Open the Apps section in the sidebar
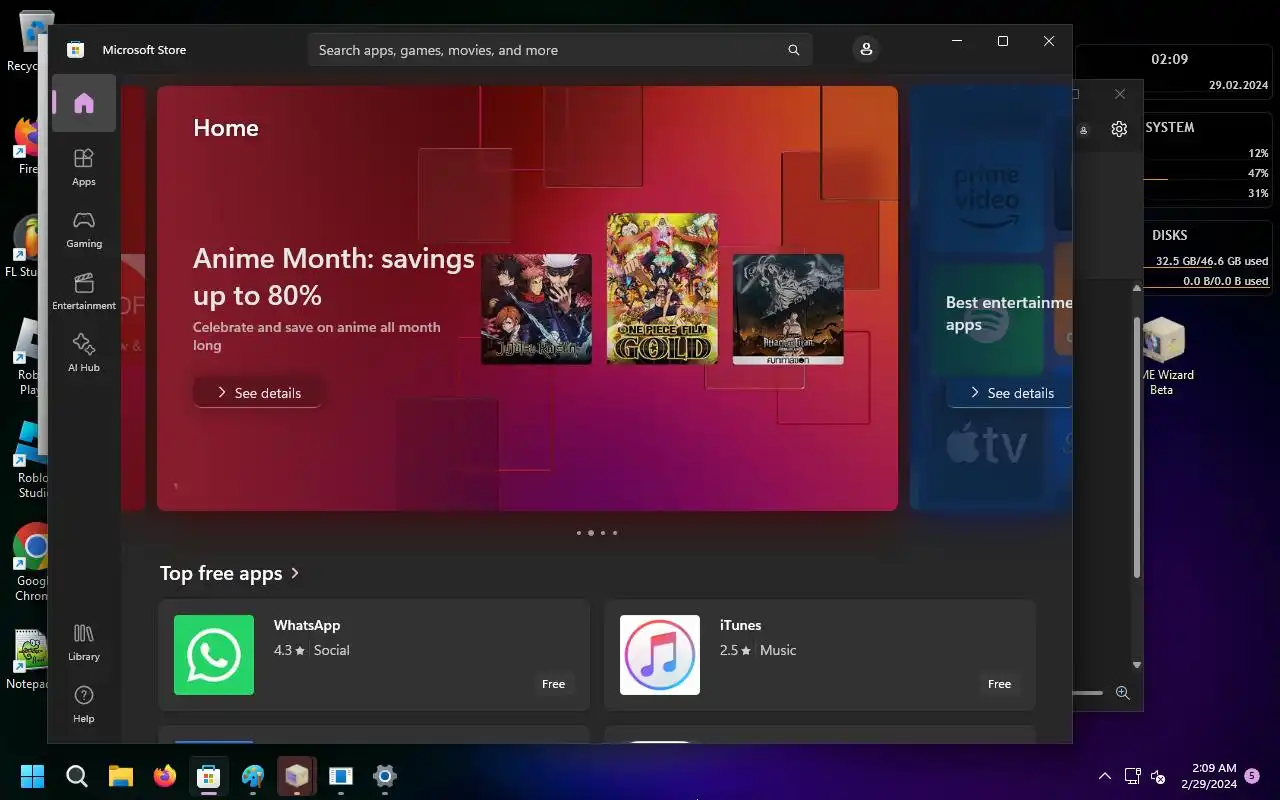 [84, 166]
